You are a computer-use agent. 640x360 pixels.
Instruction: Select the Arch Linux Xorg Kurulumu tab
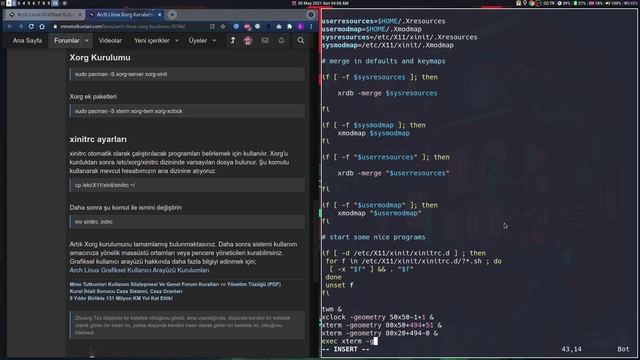coord(124,15)
